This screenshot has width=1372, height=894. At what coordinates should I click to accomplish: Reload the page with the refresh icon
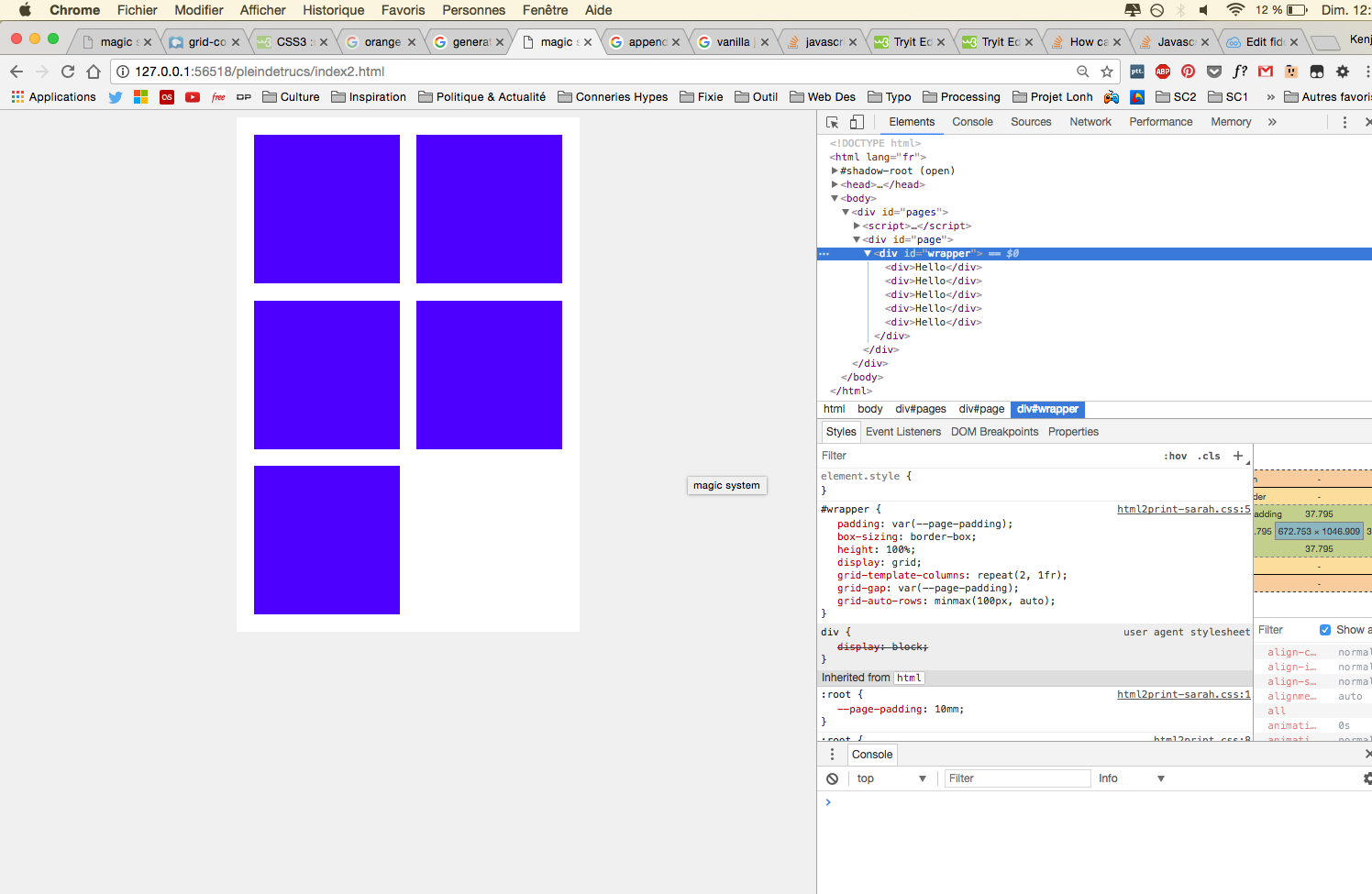point(68,72)
